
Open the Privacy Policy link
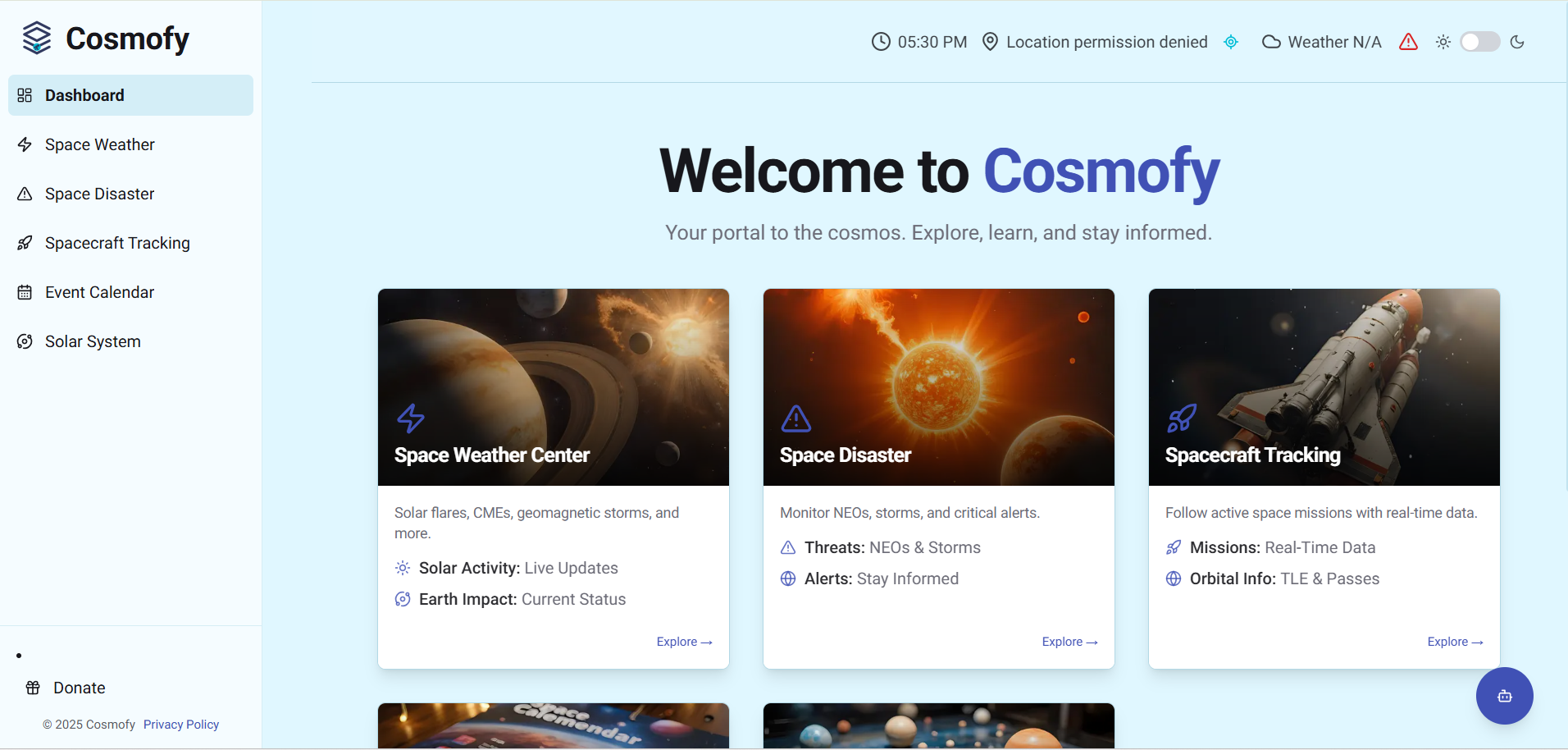(x=181, y=725)
